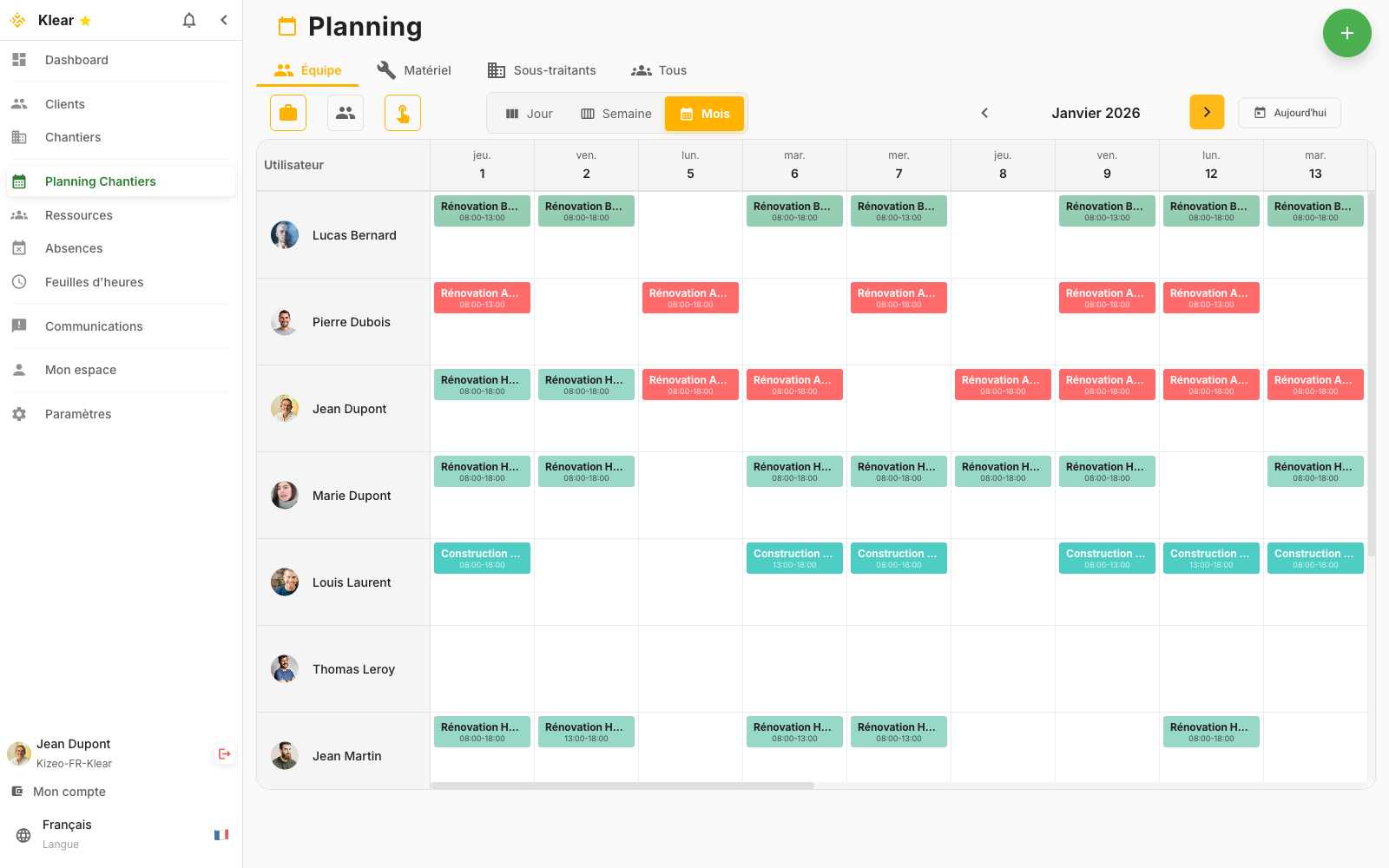Collapse the left sidebar with the chevron

[x=224, y=19]
